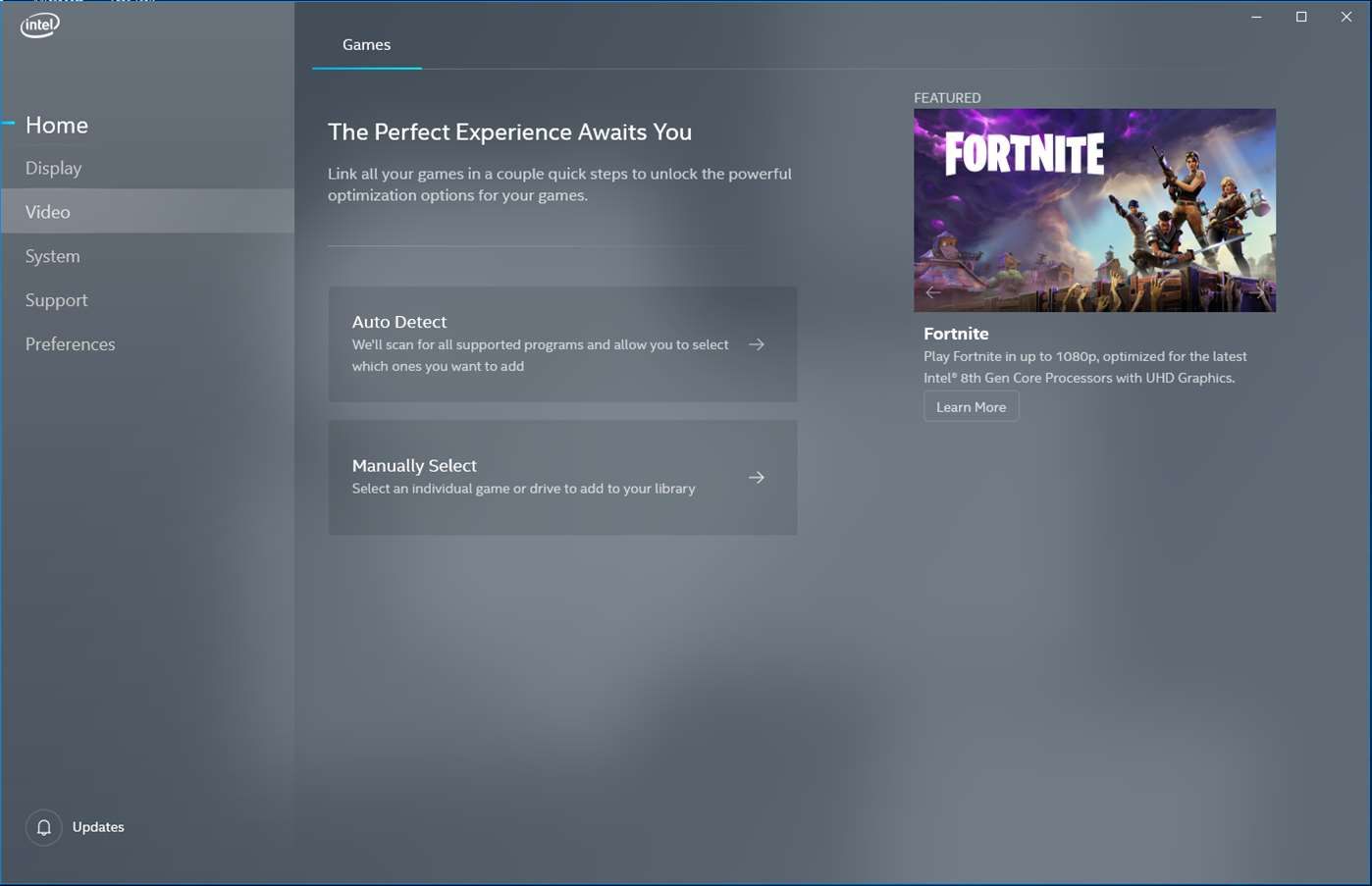Viewport: 1372px width, 886px height.
Task: Click the Auto Detect arrow icon
Action: click(757, 344)
